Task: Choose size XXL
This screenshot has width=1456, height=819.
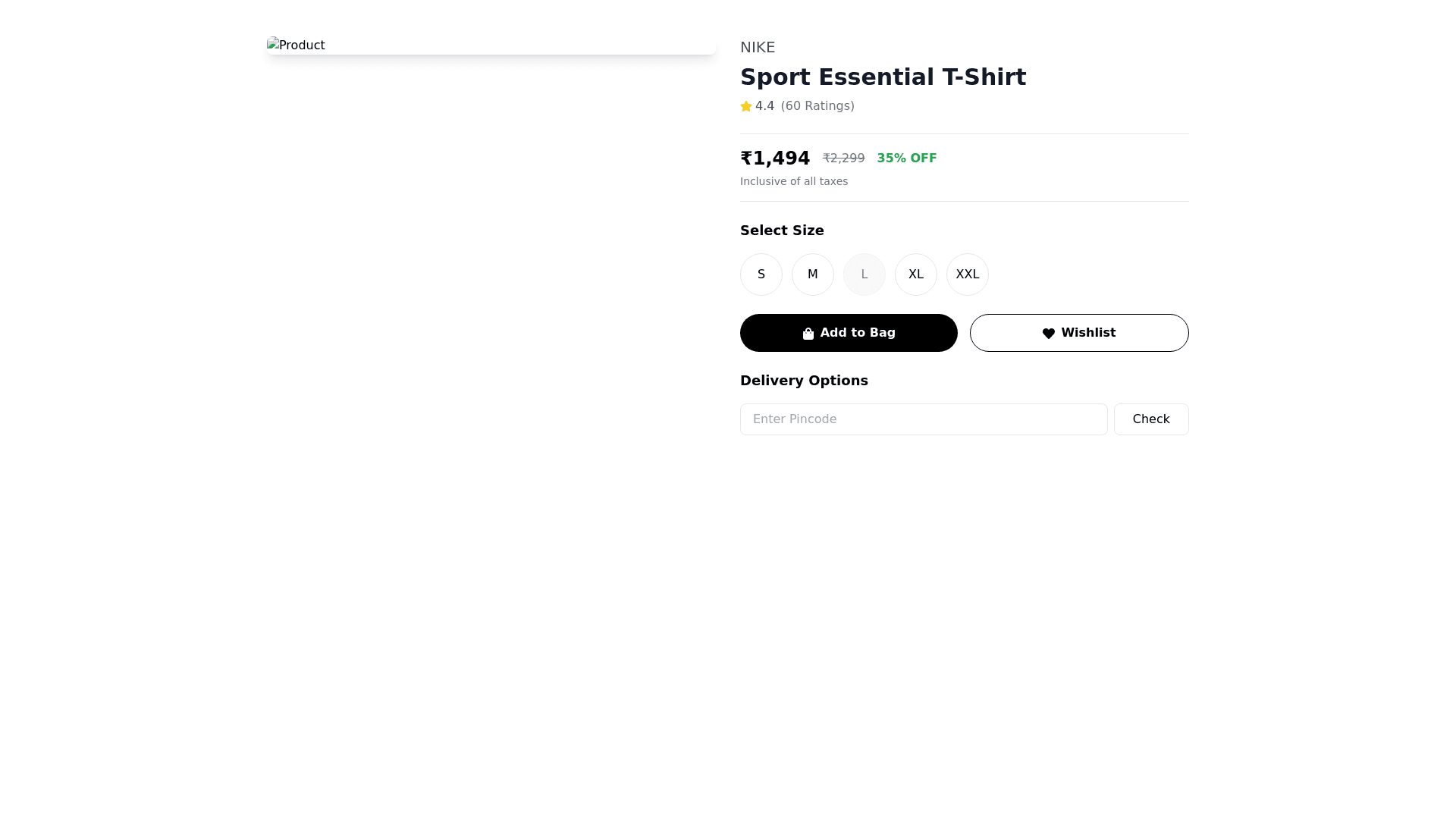Action: point(968,275)
